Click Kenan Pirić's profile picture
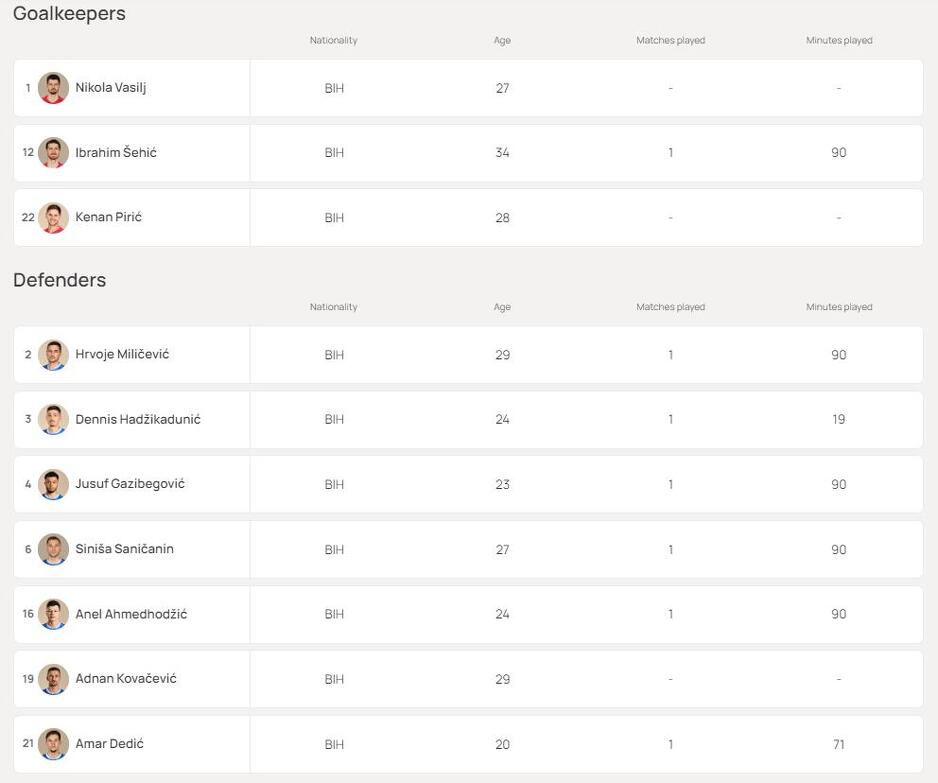The height and width of the screenshot is (783, 938). point(53,218)
